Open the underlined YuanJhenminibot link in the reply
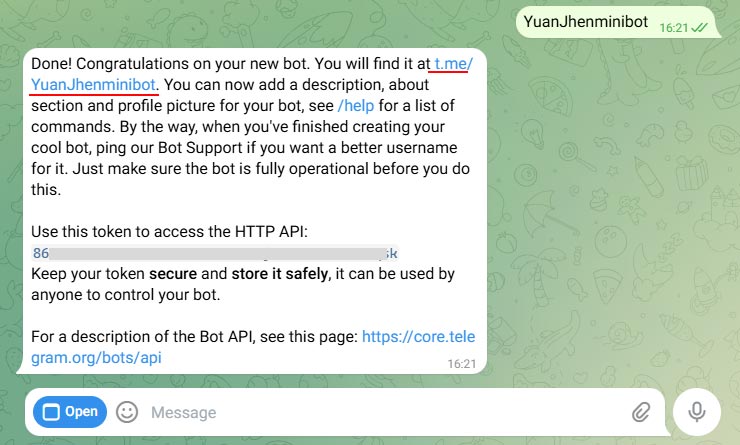Viewport: 740px width, 445px height. [x=93, y=84]
